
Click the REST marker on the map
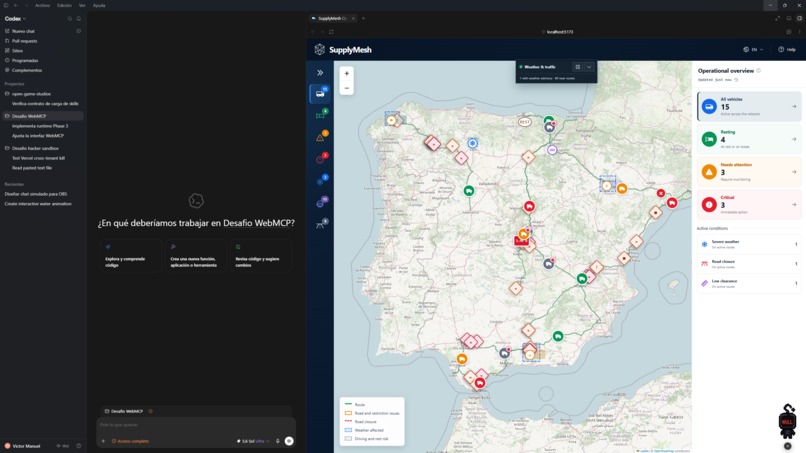coord(524,122)
